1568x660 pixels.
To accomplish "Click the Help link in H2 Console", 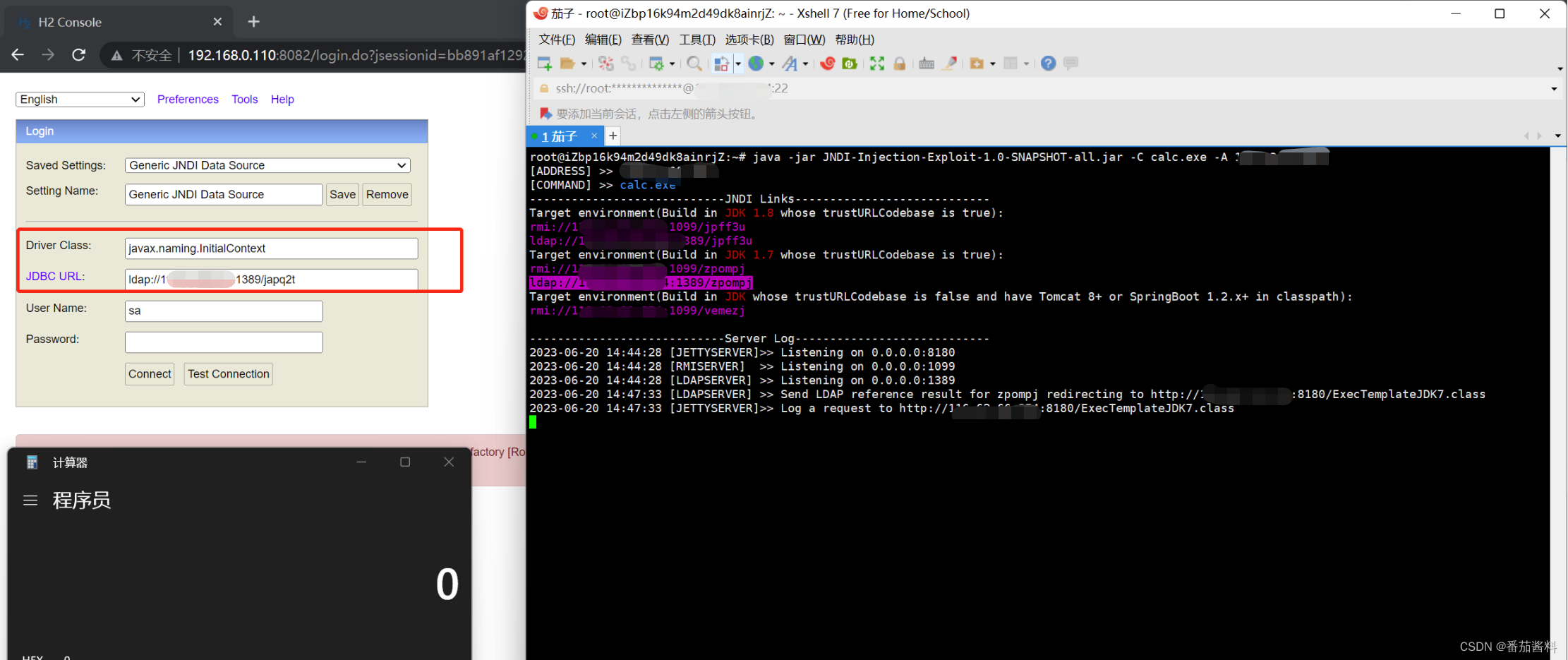I will pyautogui.click(x=282, y=100).
